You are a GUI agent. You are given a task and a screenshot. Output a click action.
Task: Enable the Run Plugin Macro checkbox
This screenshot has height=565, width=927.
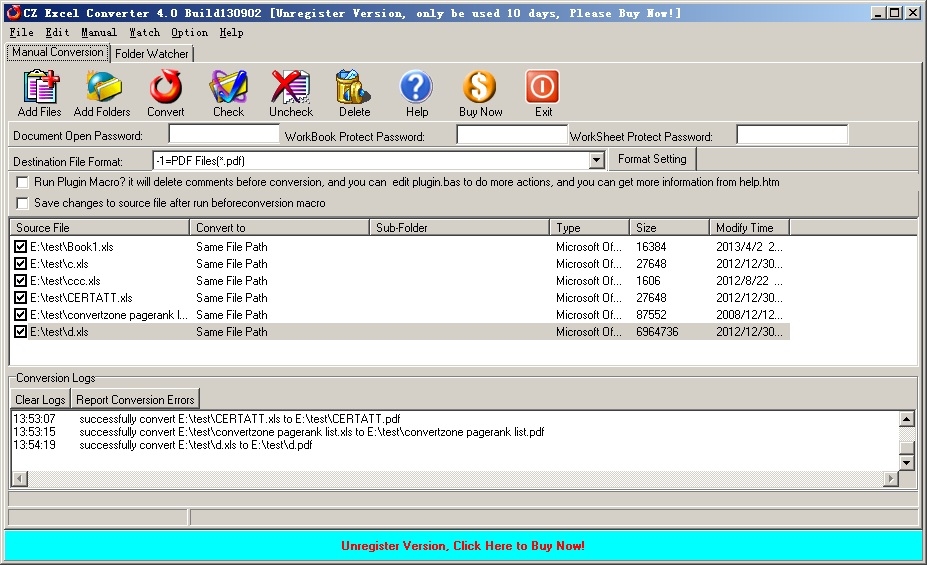[22, 182]
